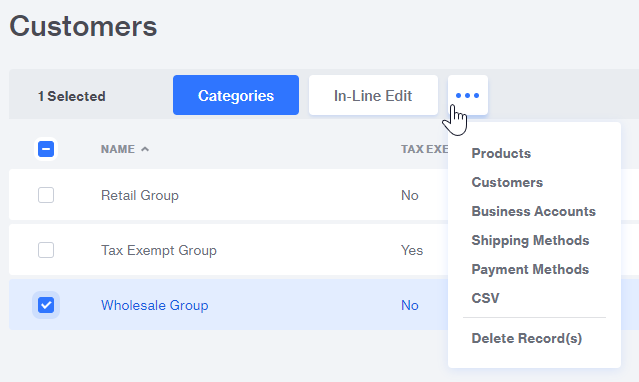Open the Wholesale Group link

coord(154,305)
